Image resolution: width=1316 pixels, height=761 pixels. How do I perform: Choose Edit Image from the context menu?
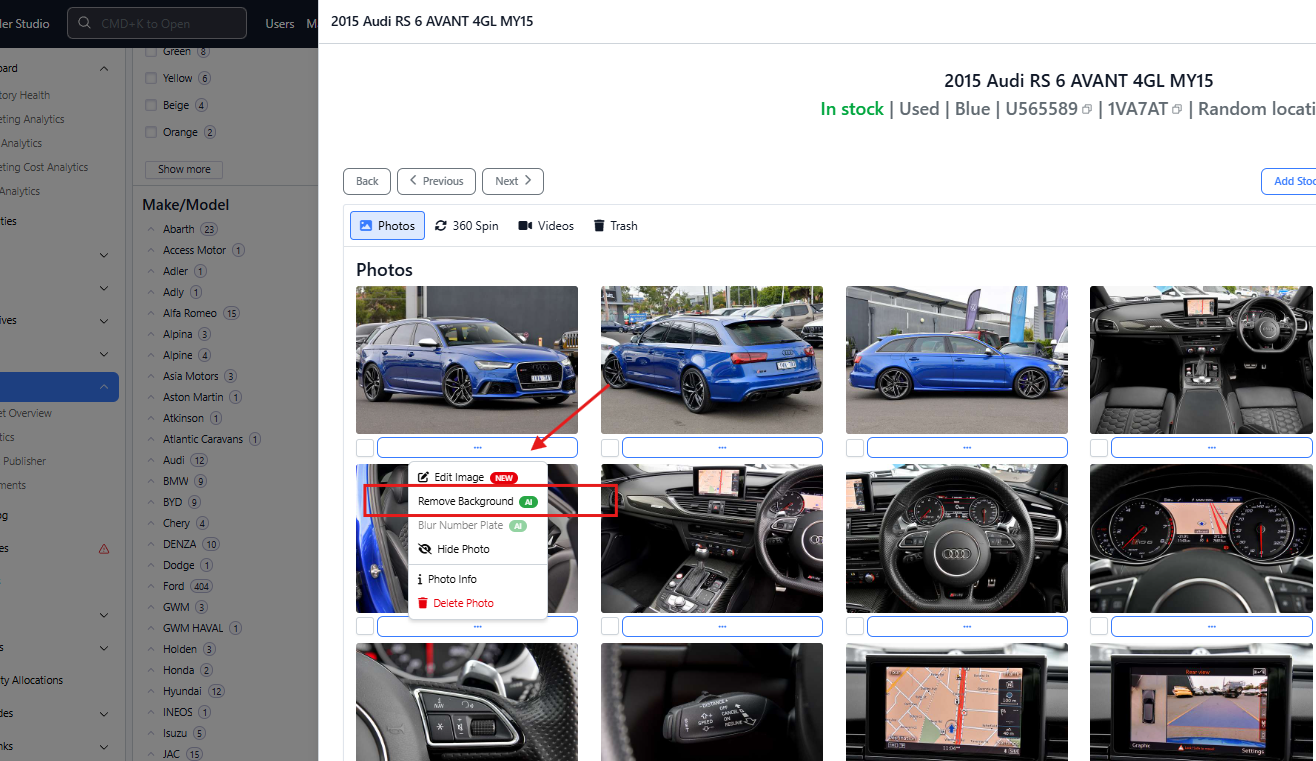(x=478, y=478)
